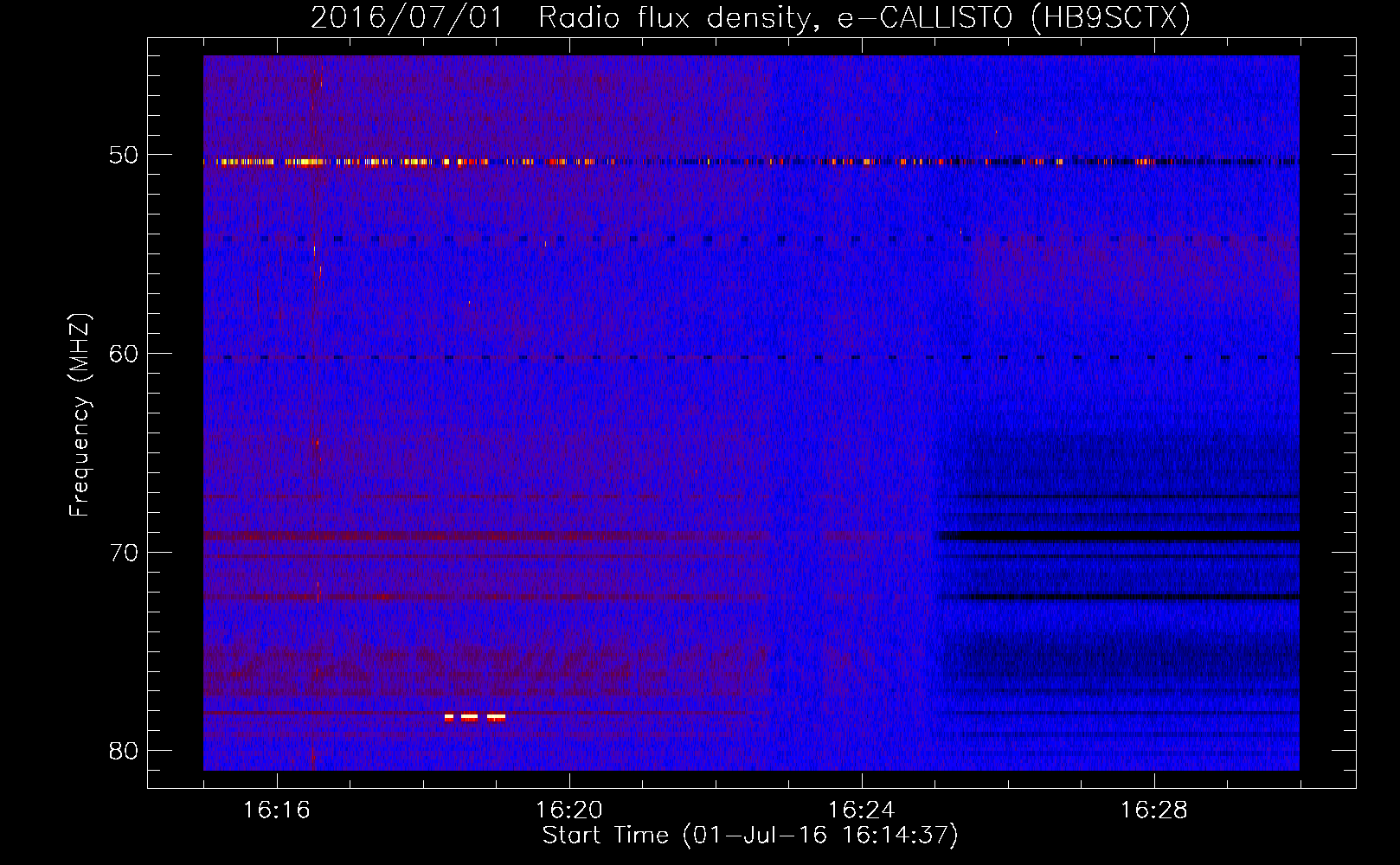Screen dimensions: 1400x865
Task: Click the white-red burst marks near 78 MHz
Action: [x=474, y=717]
